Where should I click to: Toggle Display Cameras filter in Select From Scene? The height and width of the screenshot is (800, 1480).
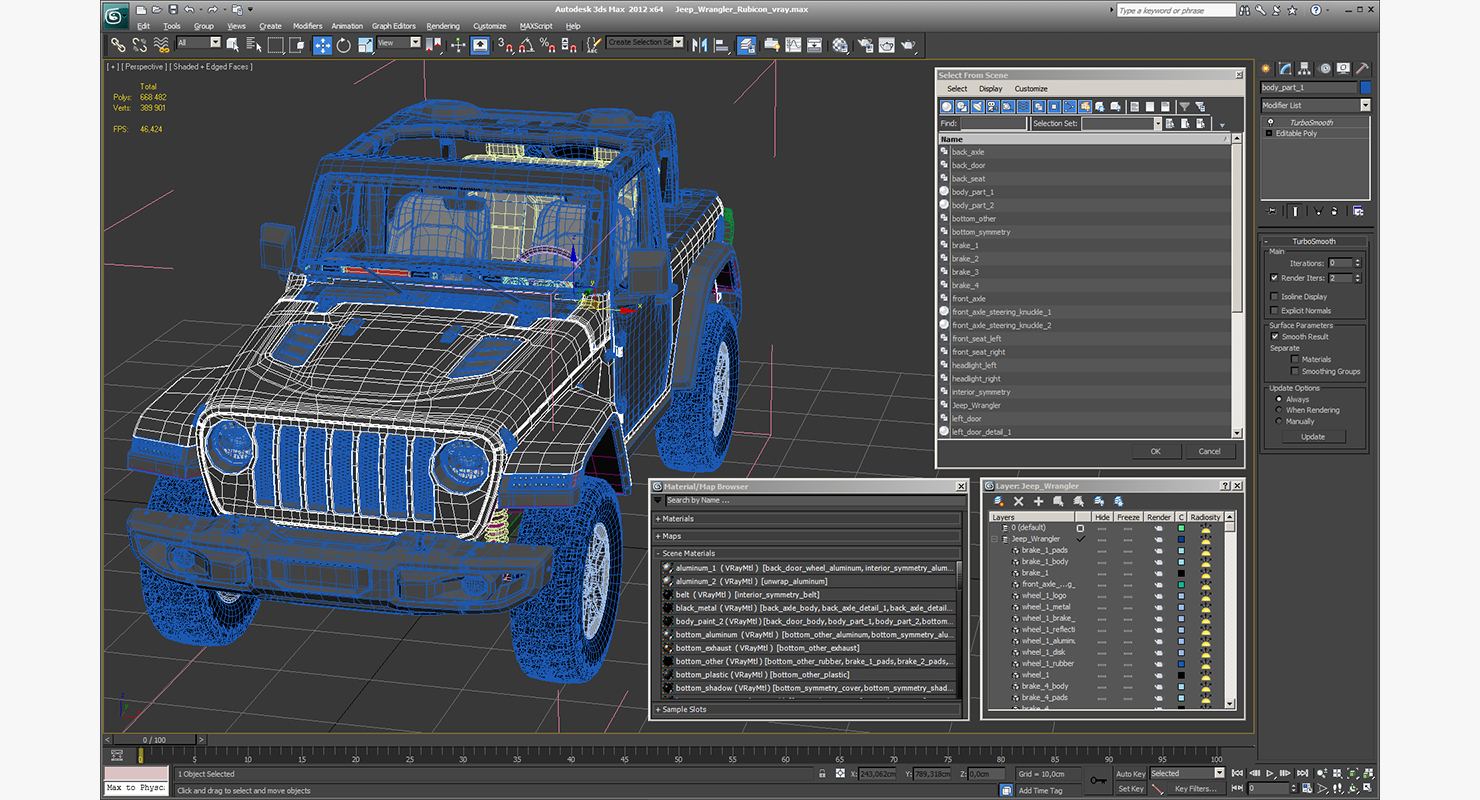(993, 106)
